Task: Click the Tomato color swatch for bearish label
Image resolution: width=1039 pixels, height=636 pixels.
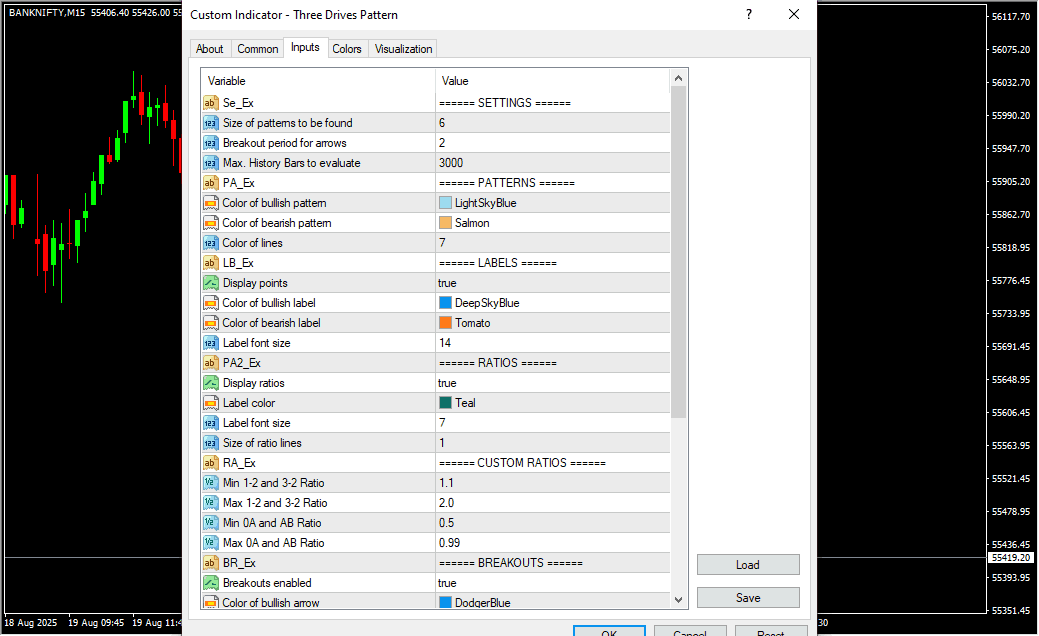Action: point(446,323)
